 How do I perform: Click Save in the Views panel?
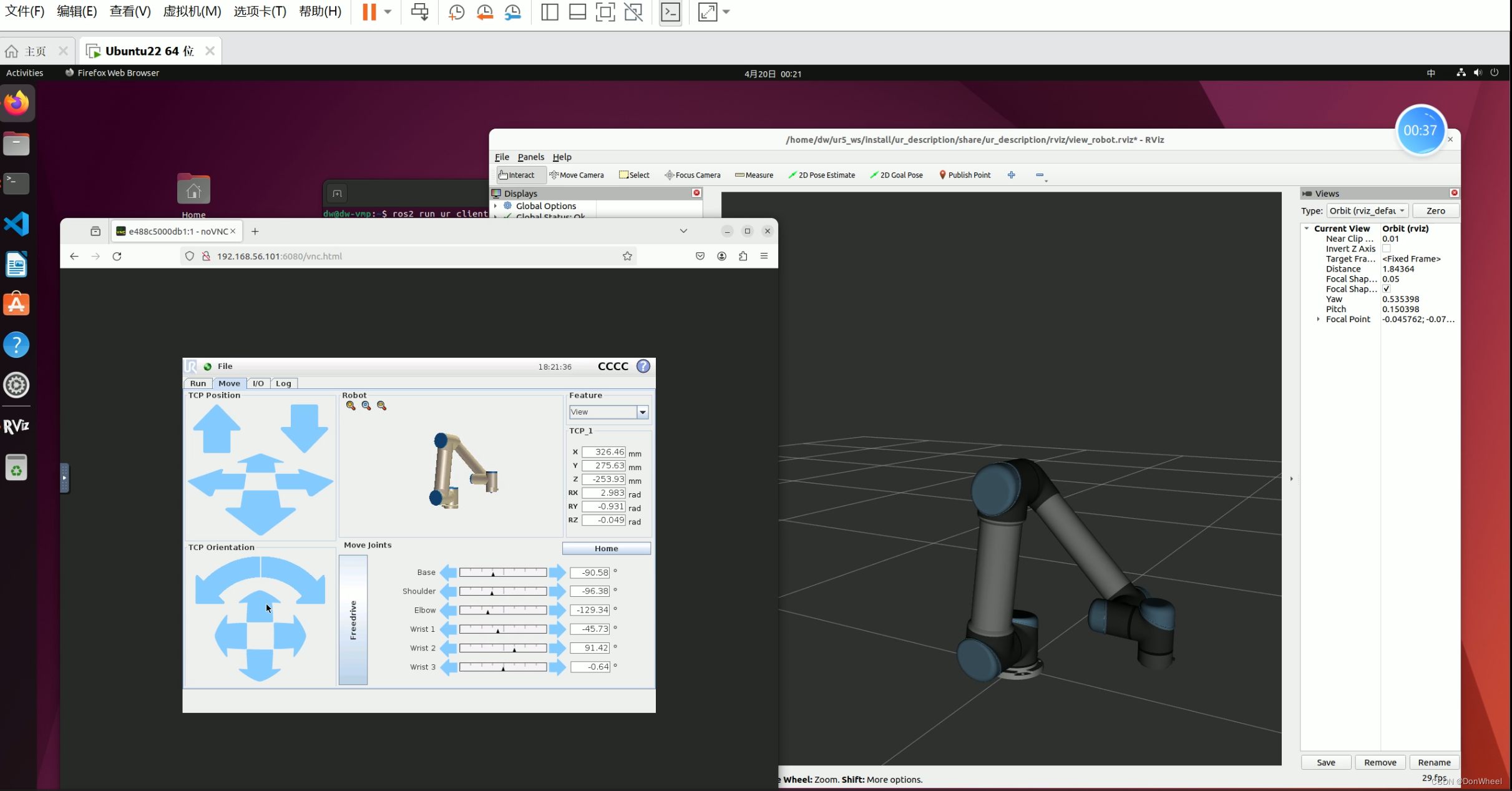[x=1325, y=762]
